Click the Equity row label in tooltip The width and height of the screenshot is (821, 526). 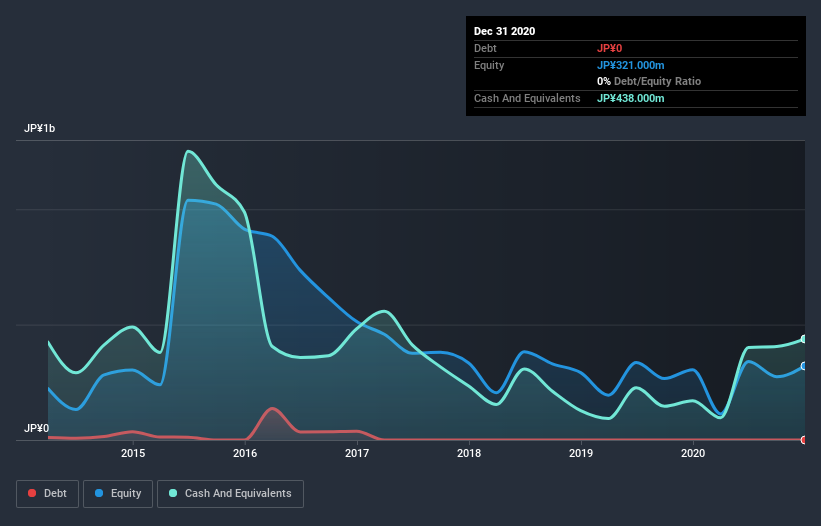pyautogui.click(x=489, y=65)
